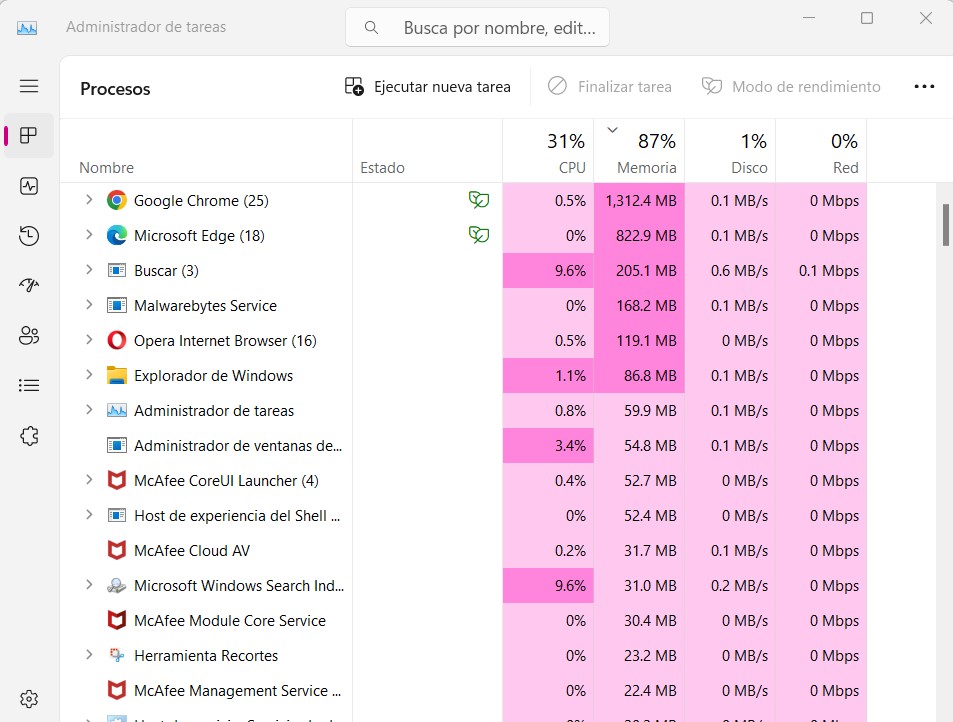Sort by the Estado column header
This screenshot has width=953, height=722.
tap(428, 151)
